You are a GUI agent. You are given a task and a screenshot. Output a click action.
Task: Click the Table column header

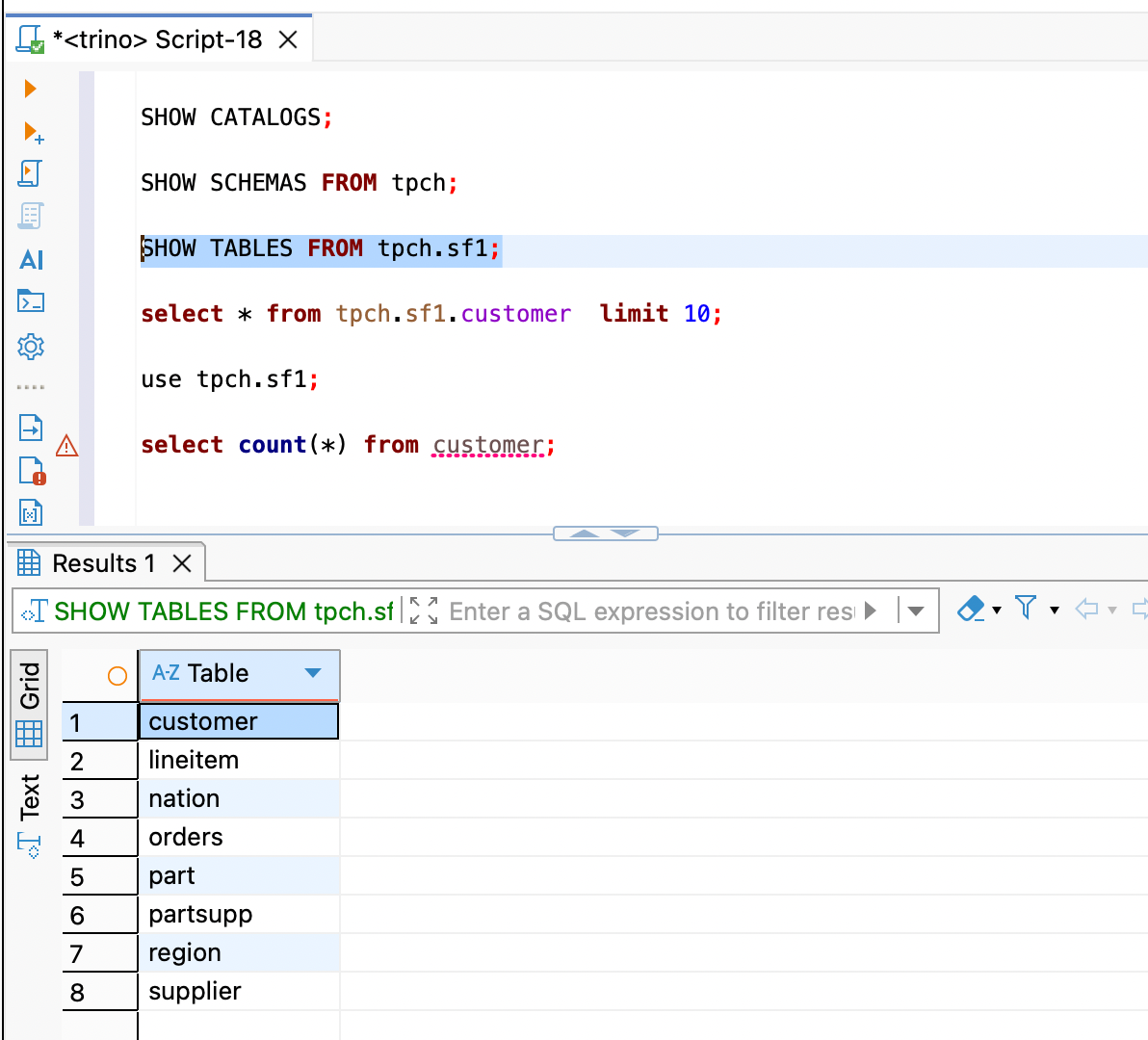pyautogui.click(x=239, y=674)
